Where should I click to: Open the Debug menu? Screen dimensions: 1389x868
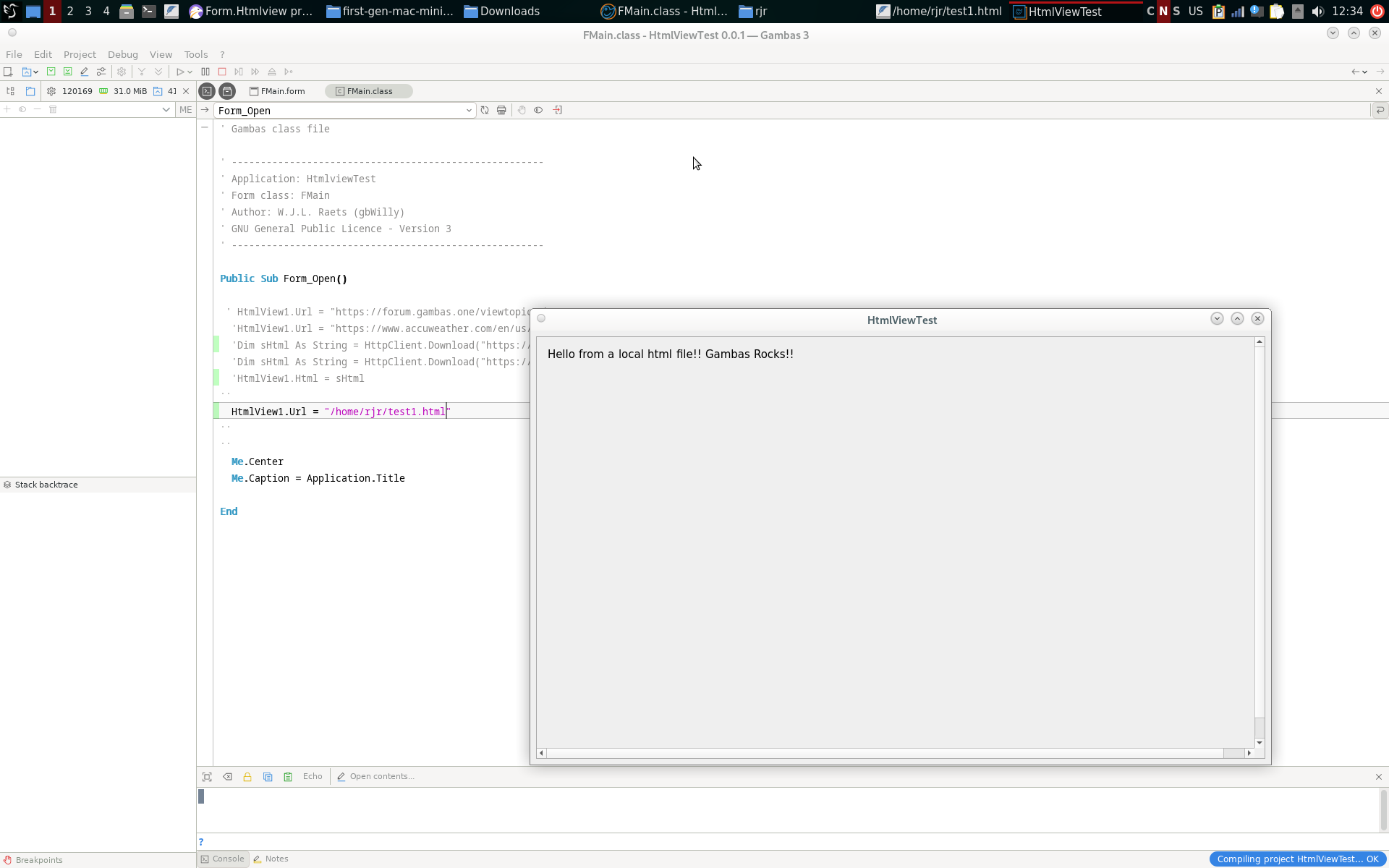coord(122,54)
